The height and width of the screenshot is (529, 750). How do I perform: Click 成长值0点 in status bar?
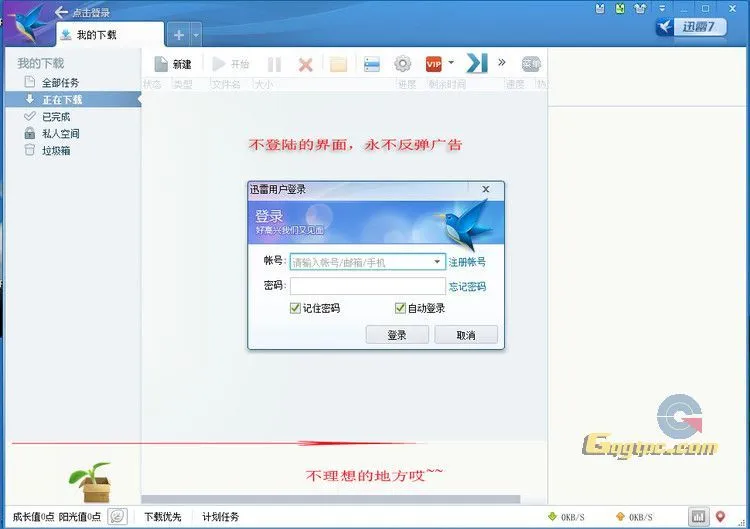33,517
